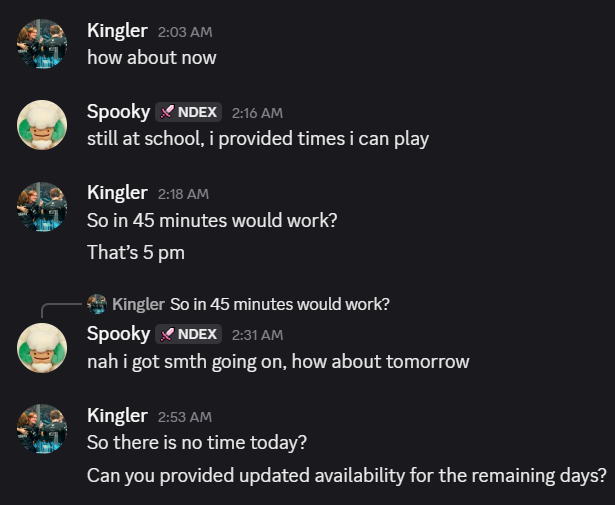This screenshot has height=505, width=615.
Task: Open the Spooky username at 2:31 AM
Action: click(x=118, y=334)
